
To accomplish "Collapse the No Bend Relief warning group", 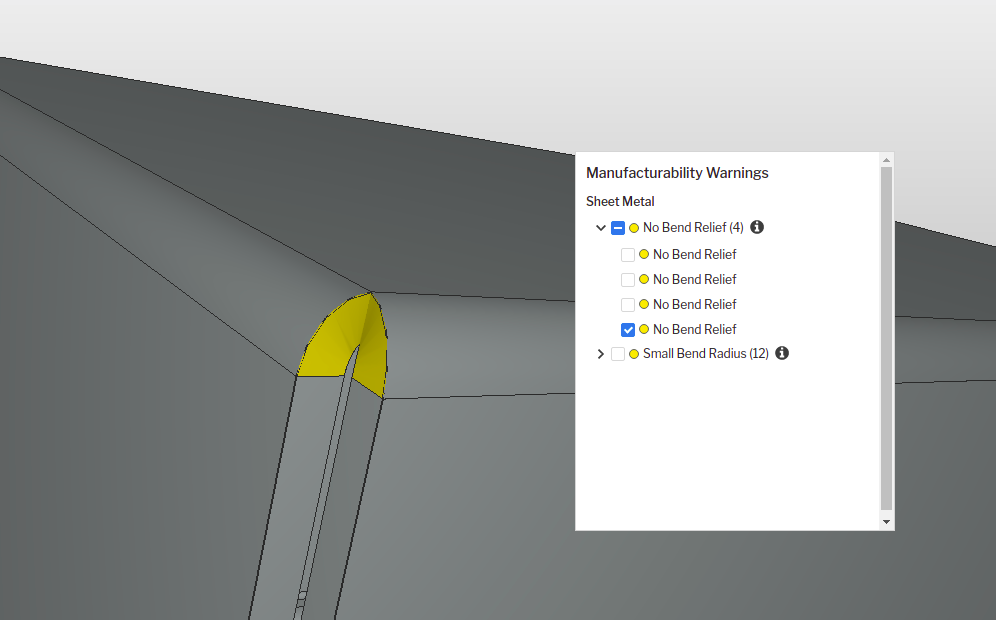I will coord(600,227).
